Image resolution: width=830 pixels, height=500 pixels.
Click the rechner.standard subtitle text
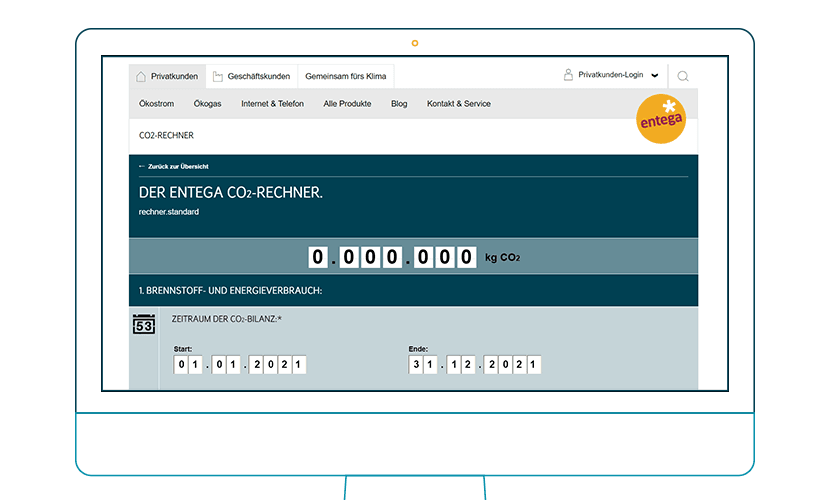pos(169,212)
